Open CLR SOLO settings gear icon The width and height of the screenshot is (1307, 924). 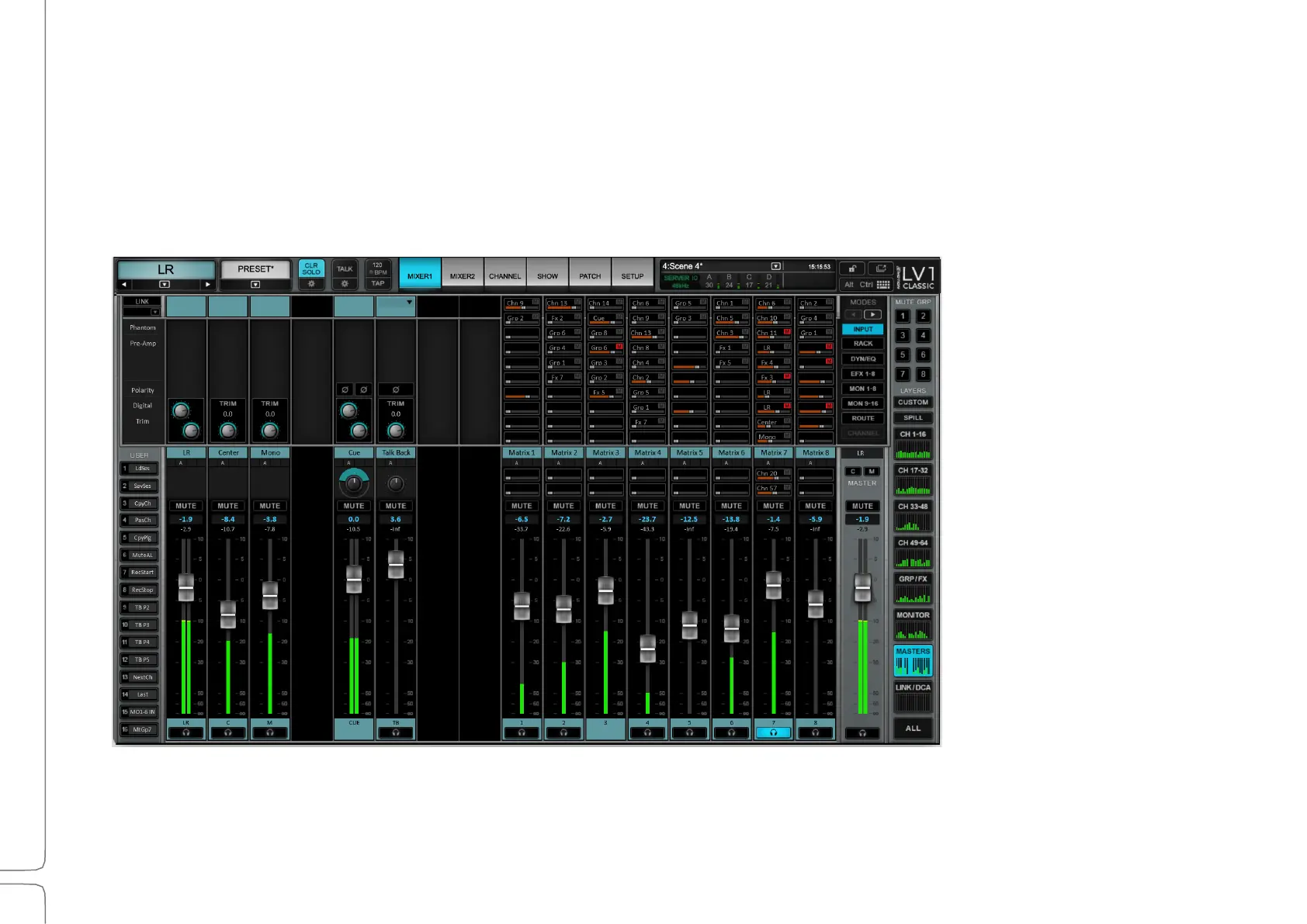(x=311, y=284)
